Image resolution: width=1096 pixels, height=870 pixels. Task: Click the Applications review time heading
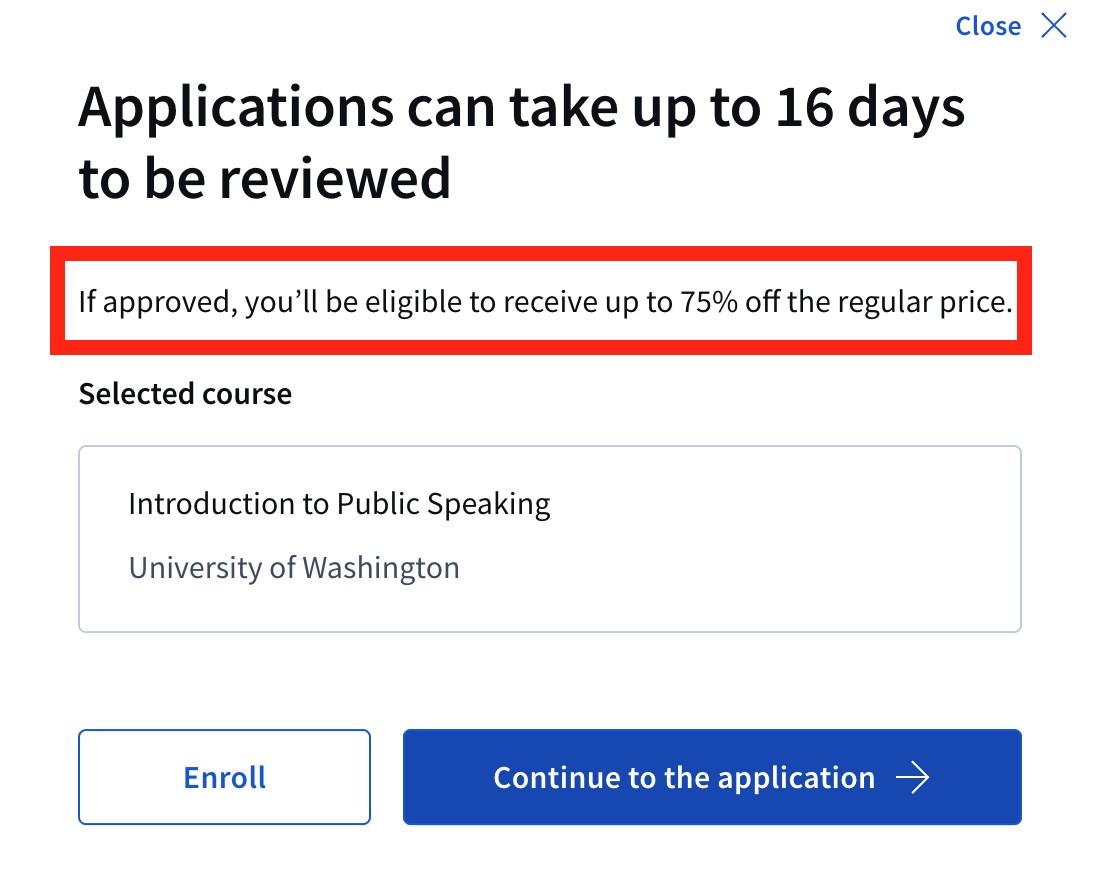pyautogui.click(x=521, y=142)
